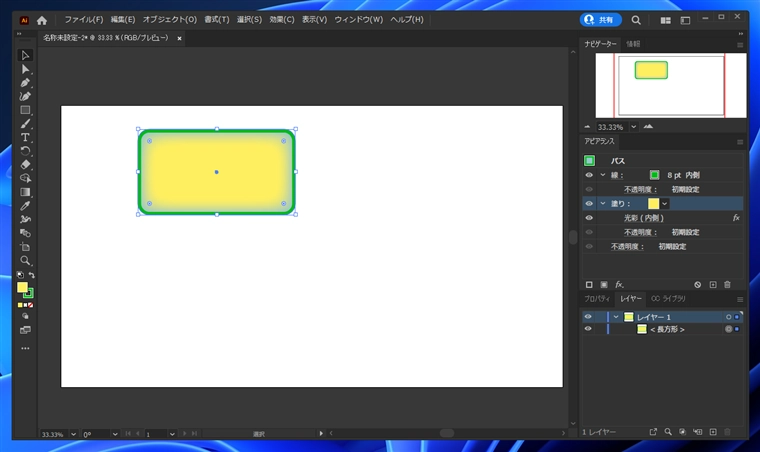This screenshot has width=760, height=452.
Task: Clear appearance with the no-symbol icon
Action: coord(697,284)
